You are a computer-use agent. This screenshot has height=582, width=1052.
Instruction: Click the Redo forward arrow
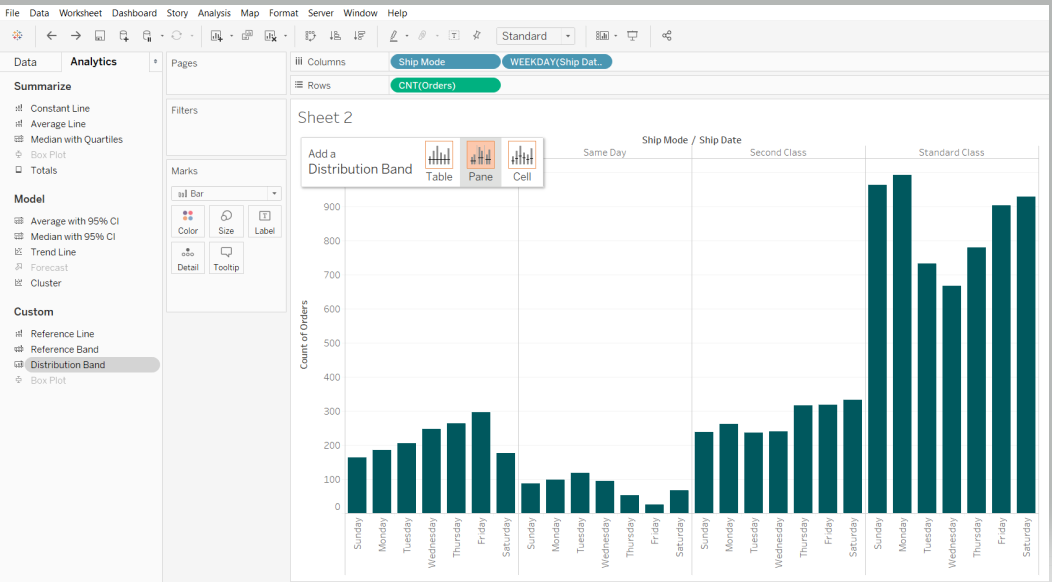[76, 36]
